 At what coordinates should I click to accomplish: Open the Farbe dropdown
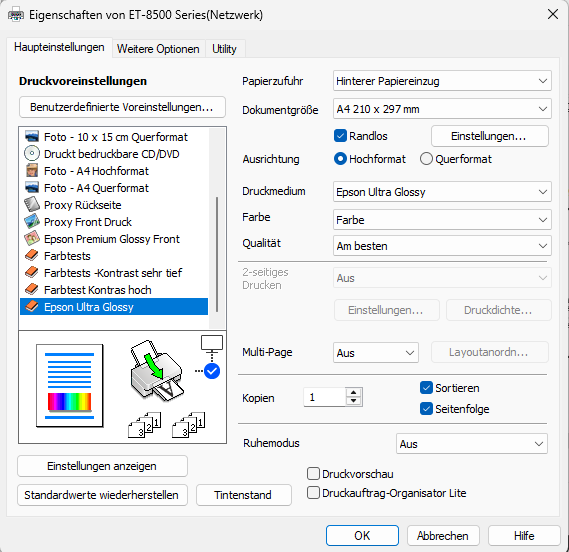click(x=442, y=220)
